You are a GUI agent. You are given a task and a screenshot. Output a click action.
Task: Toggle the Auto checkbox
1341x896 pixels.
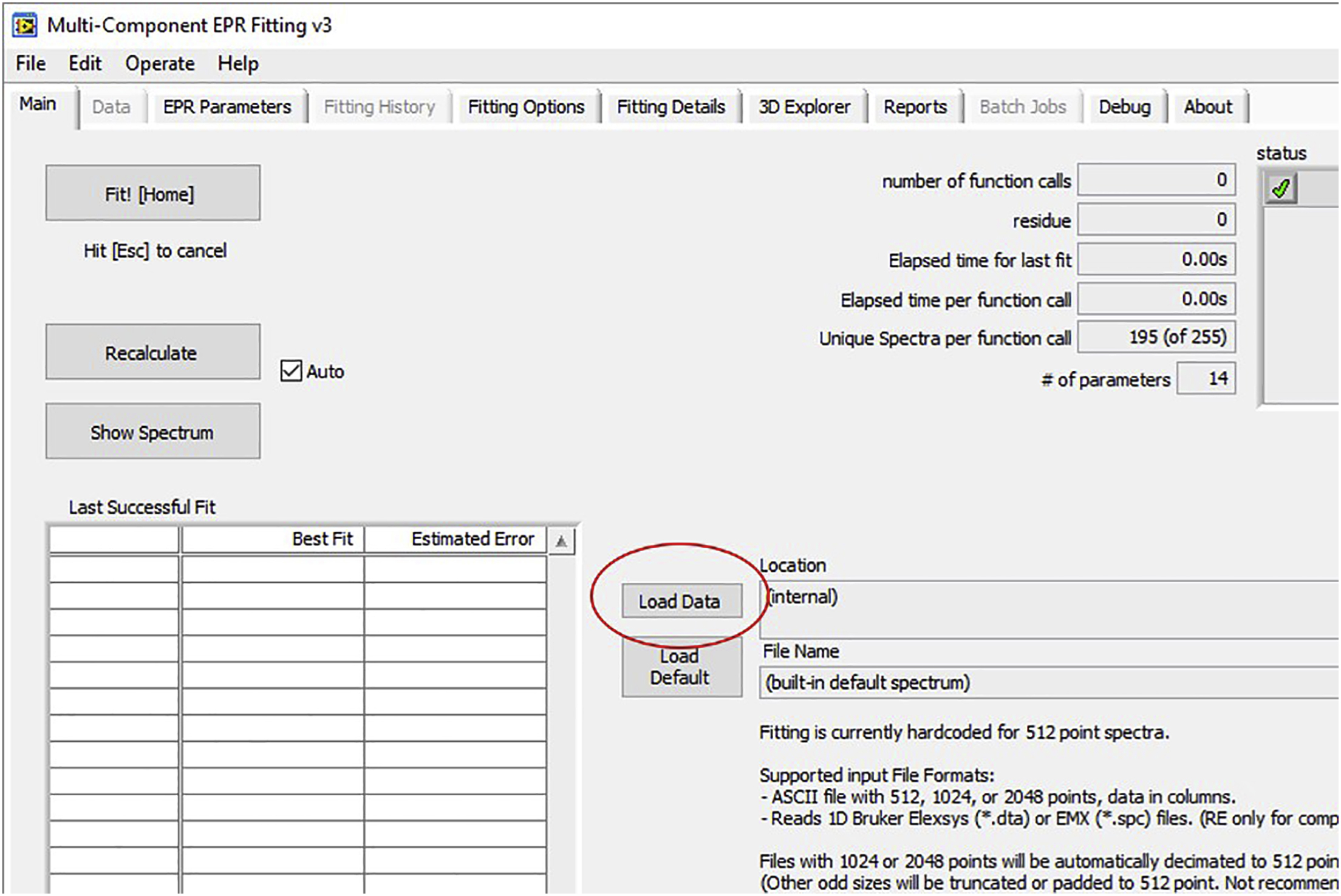[x=291, y=370]
